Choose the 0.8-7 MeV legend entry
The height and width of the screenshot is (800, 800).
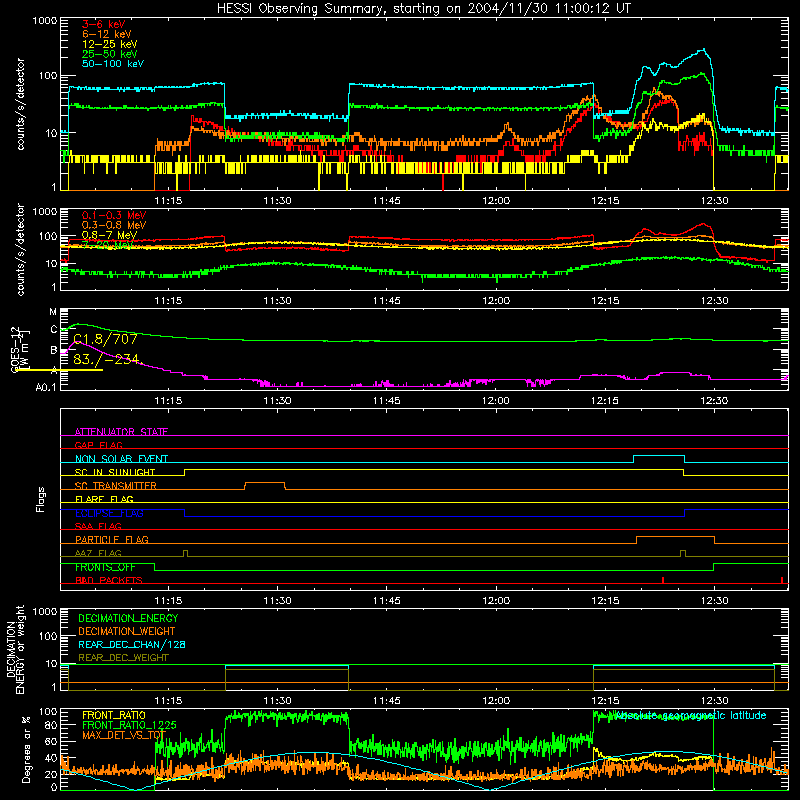(x=110, y=235)
